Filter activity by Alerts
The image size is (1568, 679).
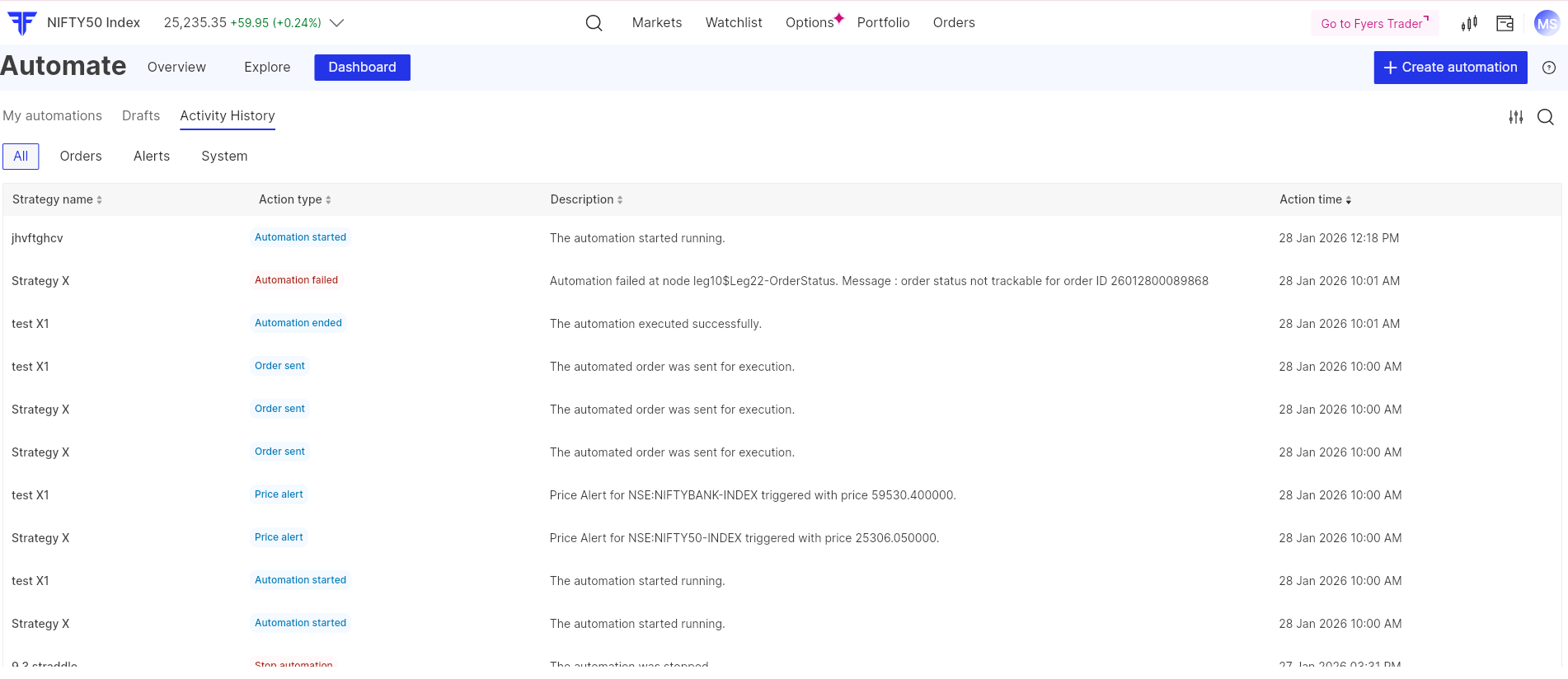coord(152,157)
